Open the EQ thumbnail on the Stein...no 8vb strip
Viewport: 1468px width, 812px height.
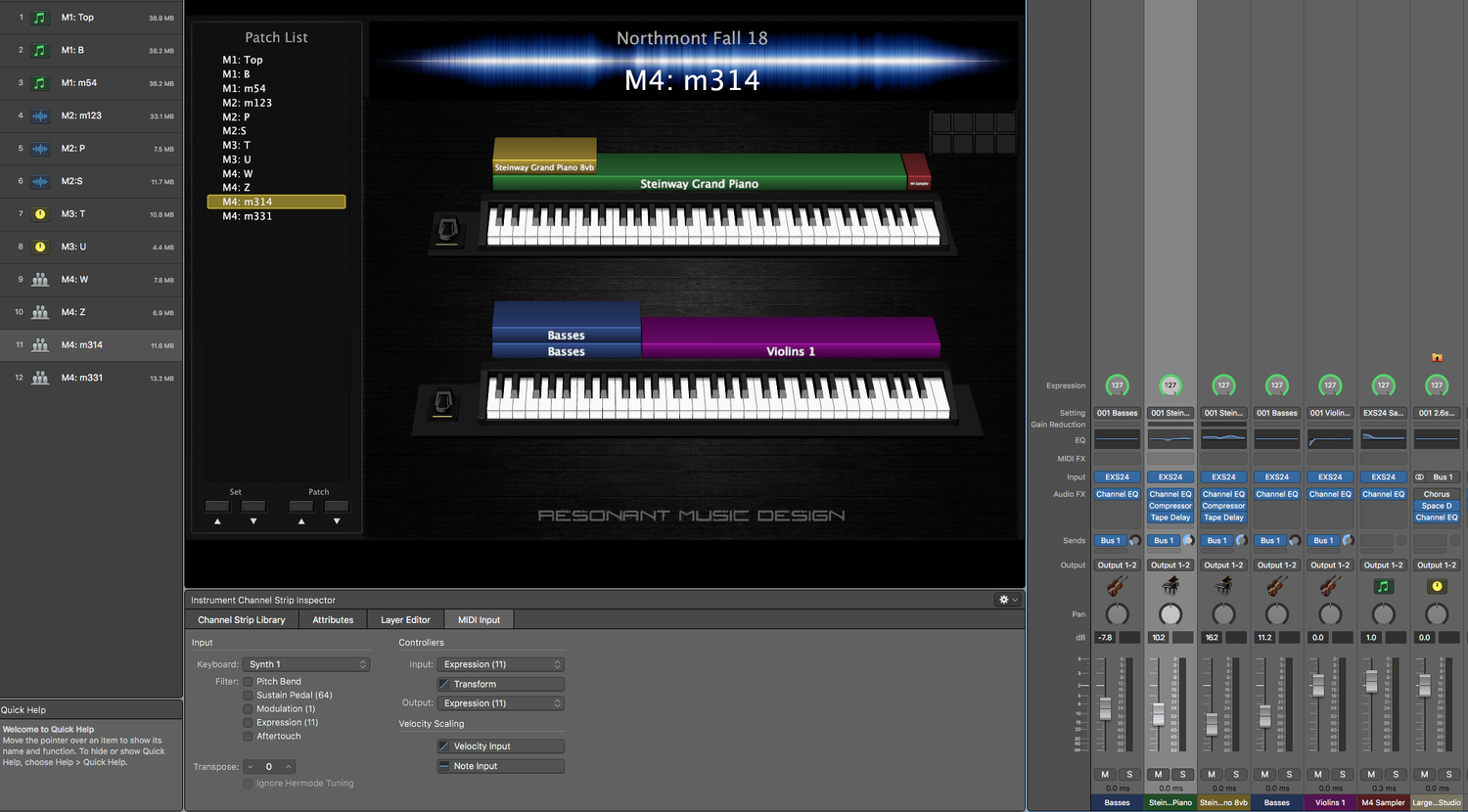(1223, 439)
